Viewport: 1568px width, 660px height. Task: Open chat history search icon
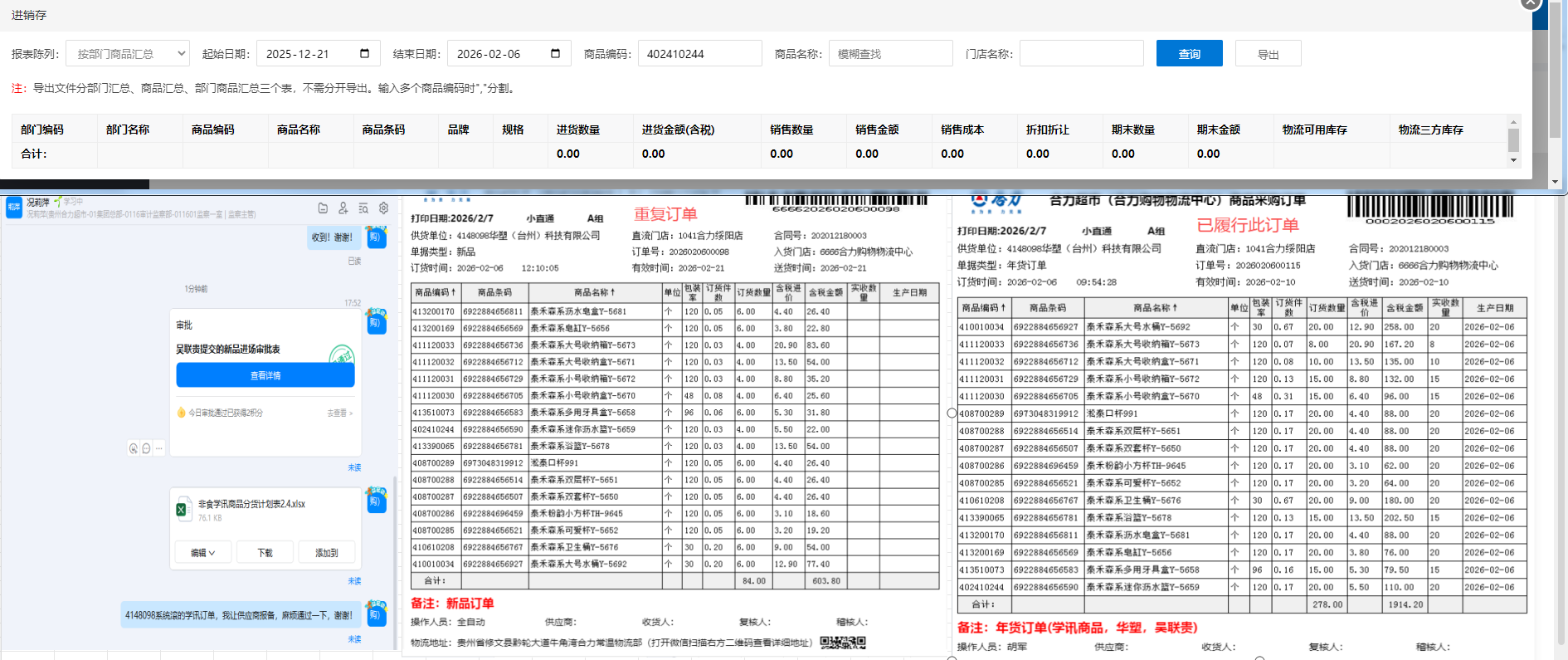pyautogui.click(x=363, y=208)
